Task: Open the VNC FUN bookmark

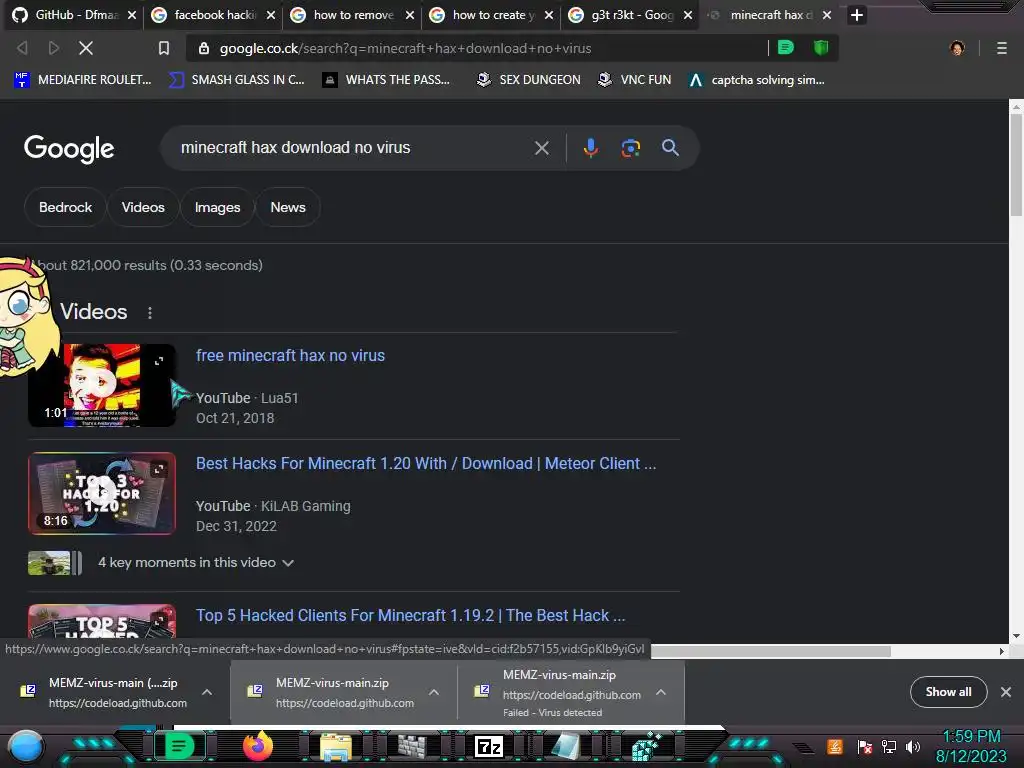Action: 634,80
